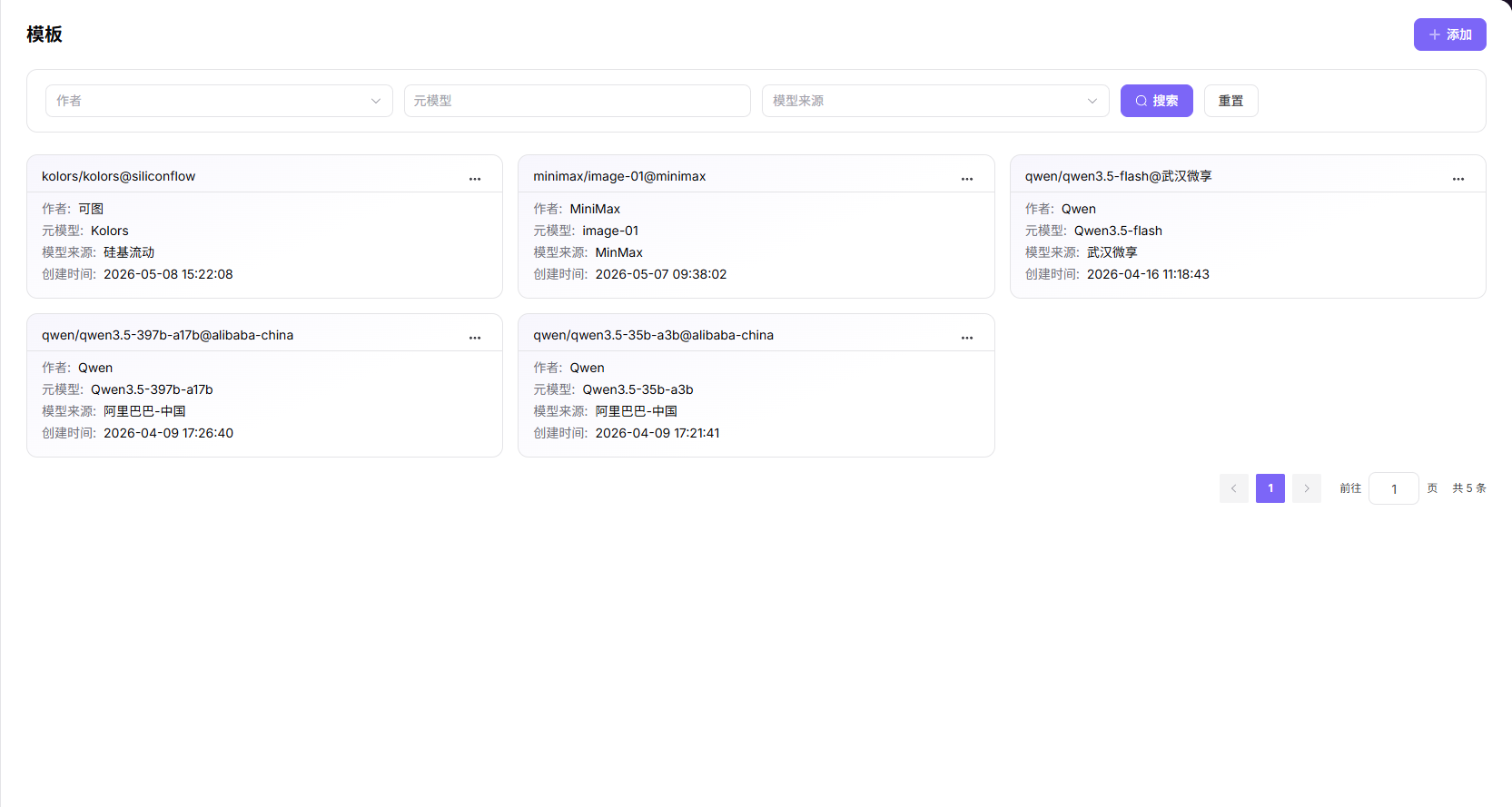Click creation time 2026-05-07 09:38:02
This screenshot has width=1512, height=807.
660,274
